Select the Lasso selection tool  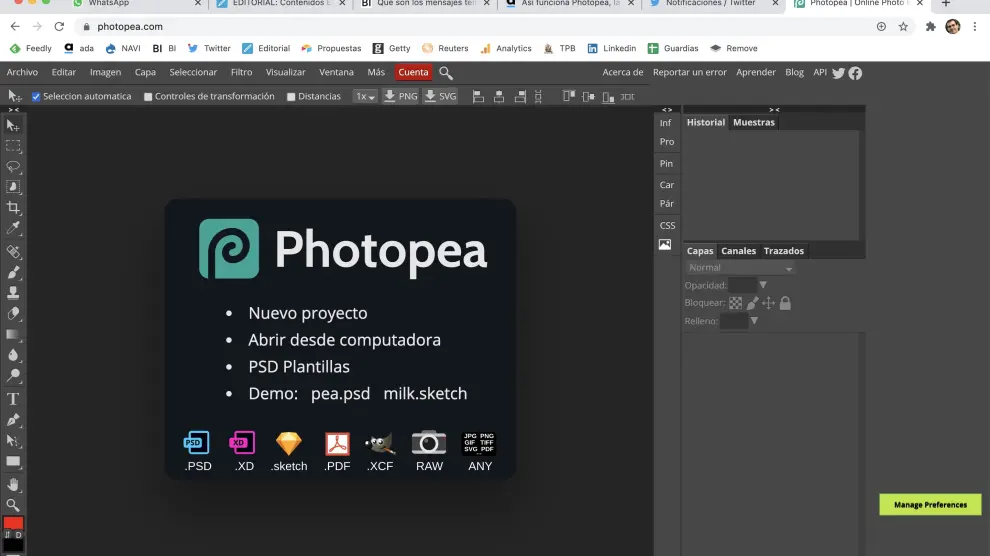(x=13, y=166)
